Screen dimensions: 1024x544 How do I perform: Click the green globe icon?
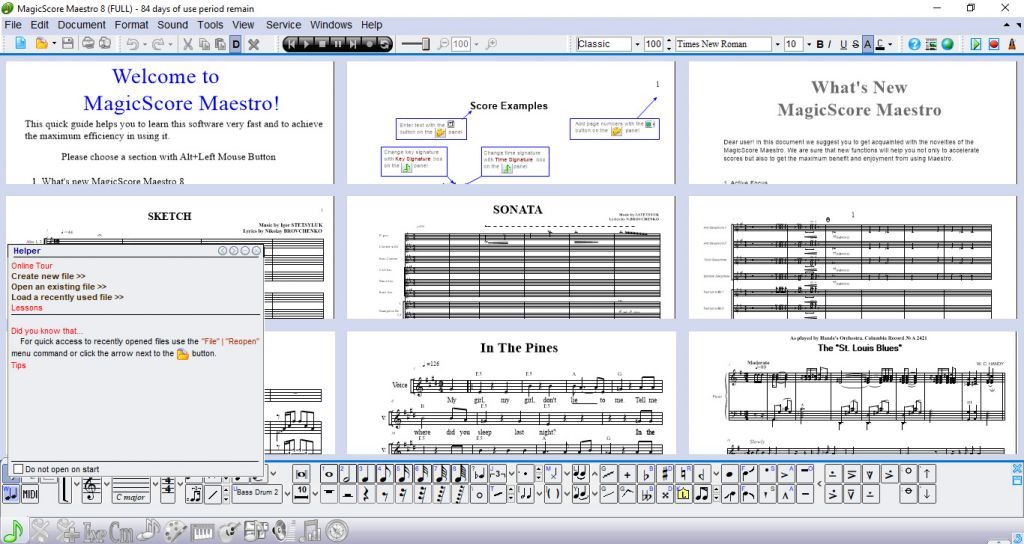point(947,44)
